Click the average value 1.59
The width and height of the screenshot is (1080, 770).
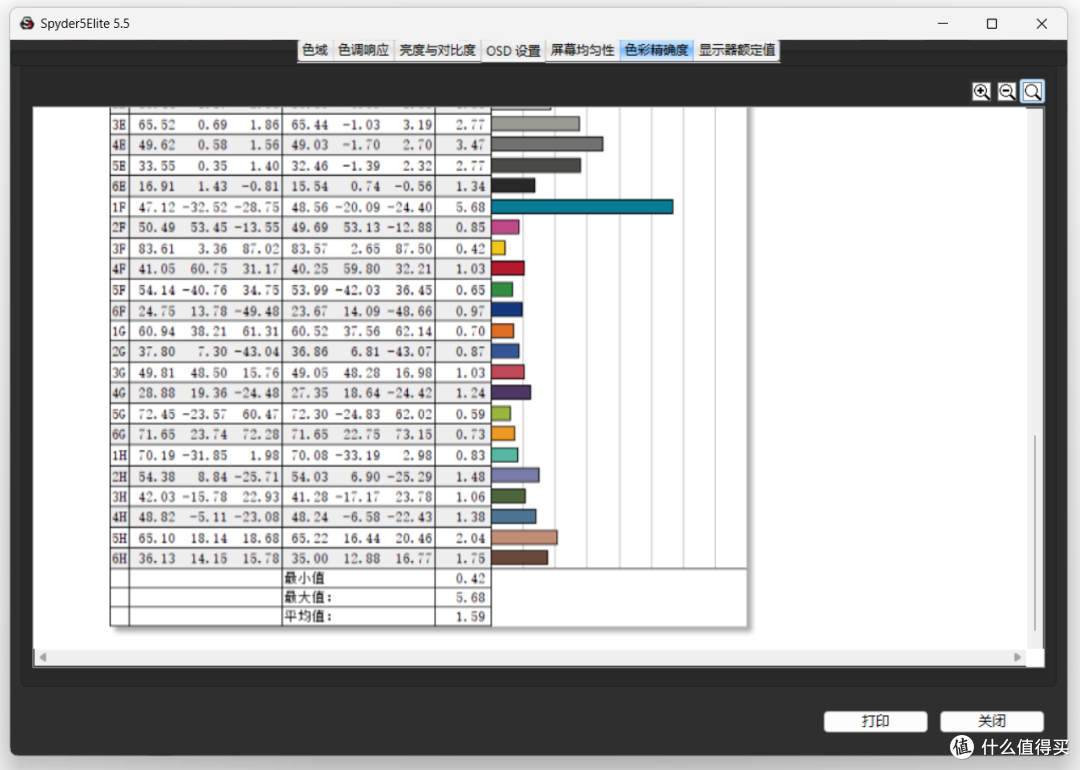point(470,616)
